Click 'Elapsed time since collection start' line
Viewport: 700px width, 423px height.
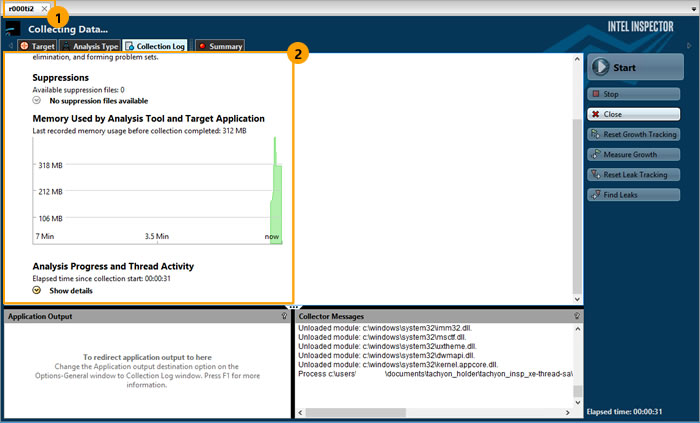pyautogui.click(x=101, y=278)
